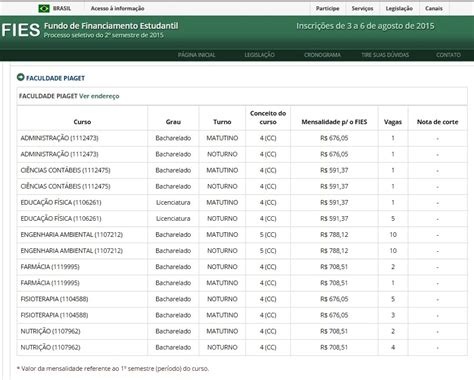This screenshot has height=380, width=474.
Task: Click the green arrow icon beside Faculdade Piaget
Action: (21, 77)
